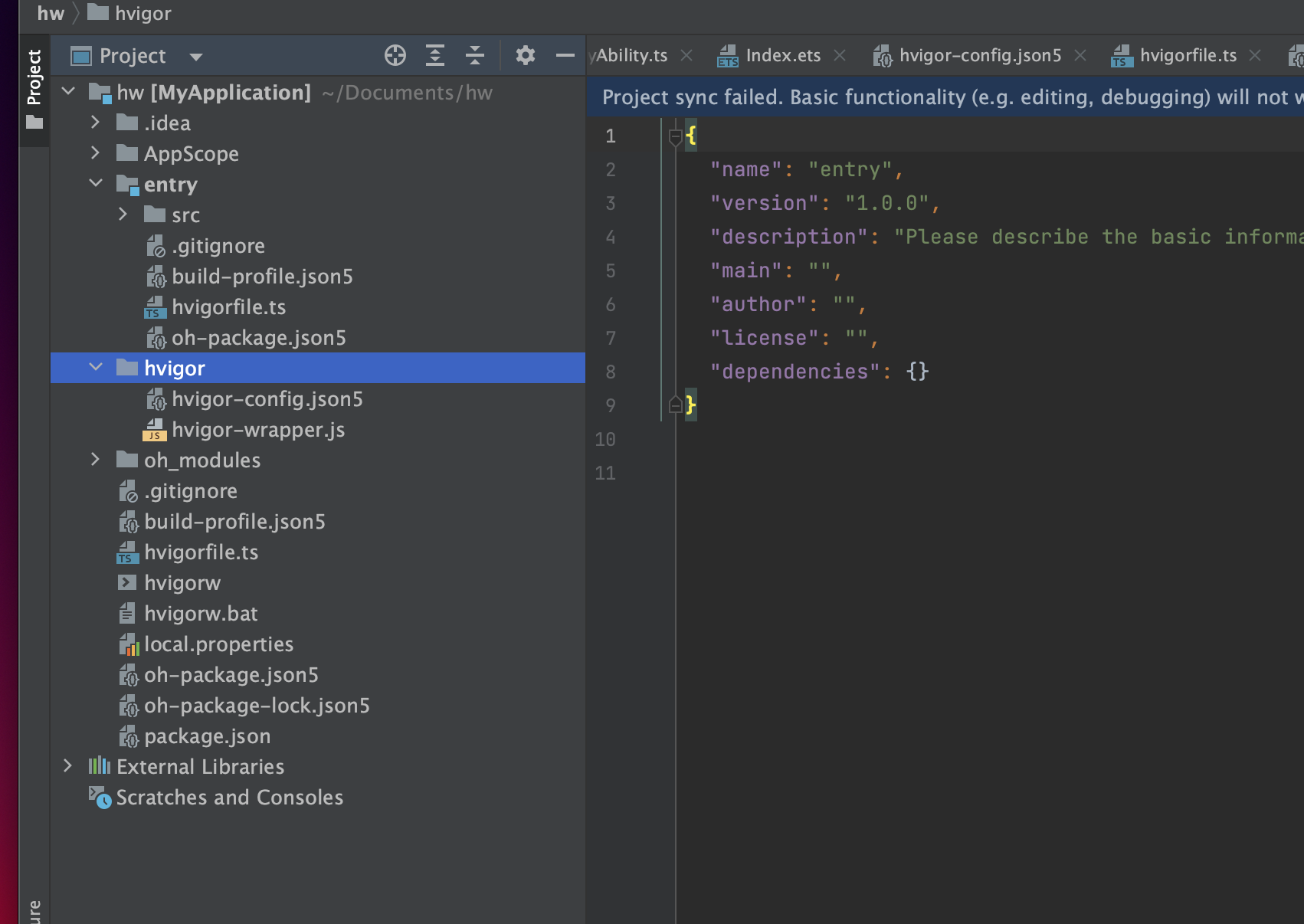
Task: Collapse the hw [MyApplication] root node
Action: coord(68,92)
